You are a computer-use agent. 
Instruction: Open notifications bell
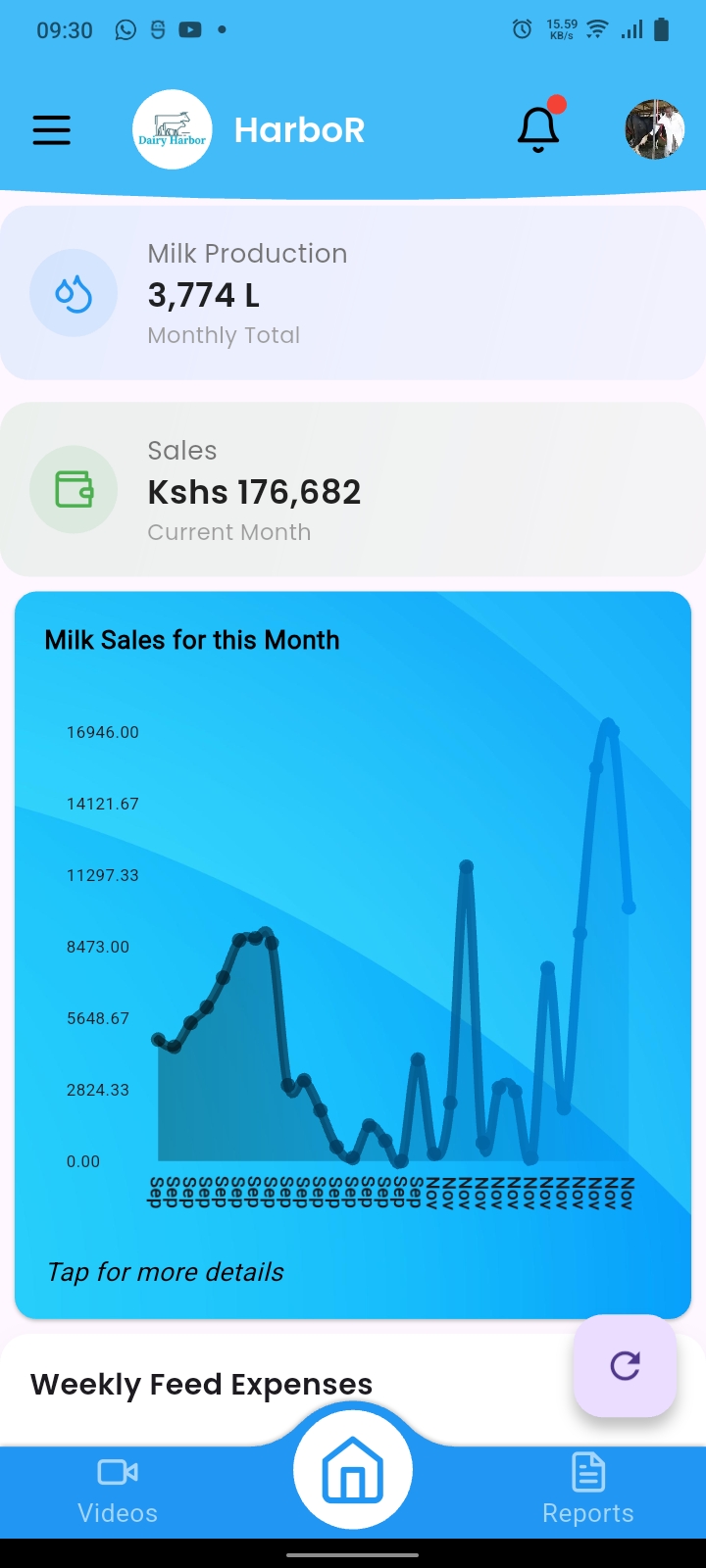click(x=538, y=129)
